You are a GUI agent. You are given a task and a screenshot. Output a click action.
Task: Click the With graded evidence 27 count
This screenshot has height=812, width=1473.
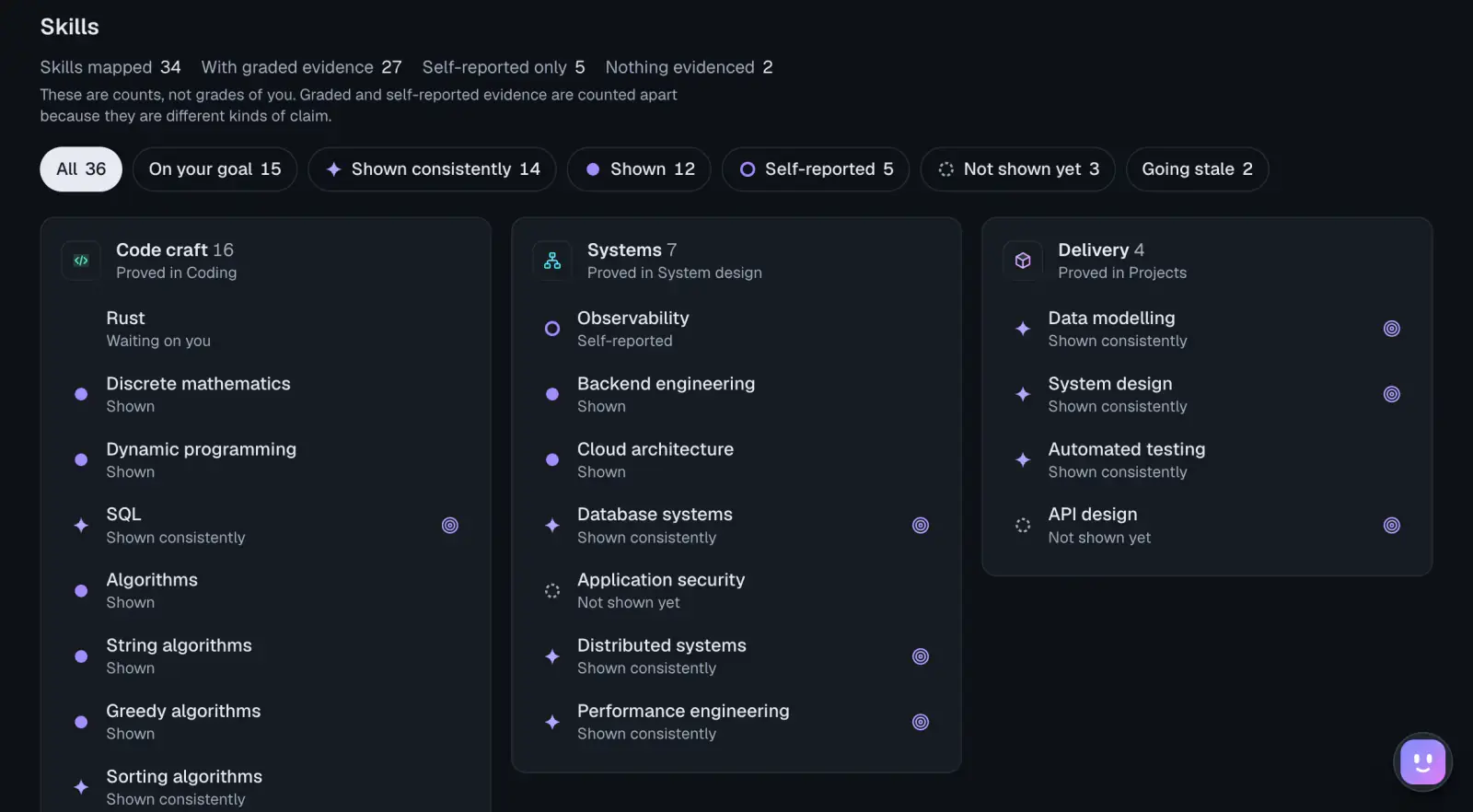302,67
